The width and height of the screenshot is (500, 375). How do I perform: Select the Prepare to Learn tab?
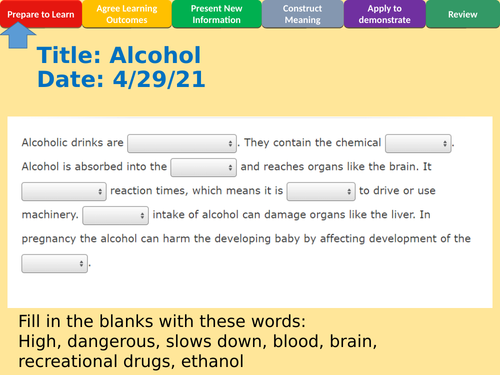(x=41, y=14)
